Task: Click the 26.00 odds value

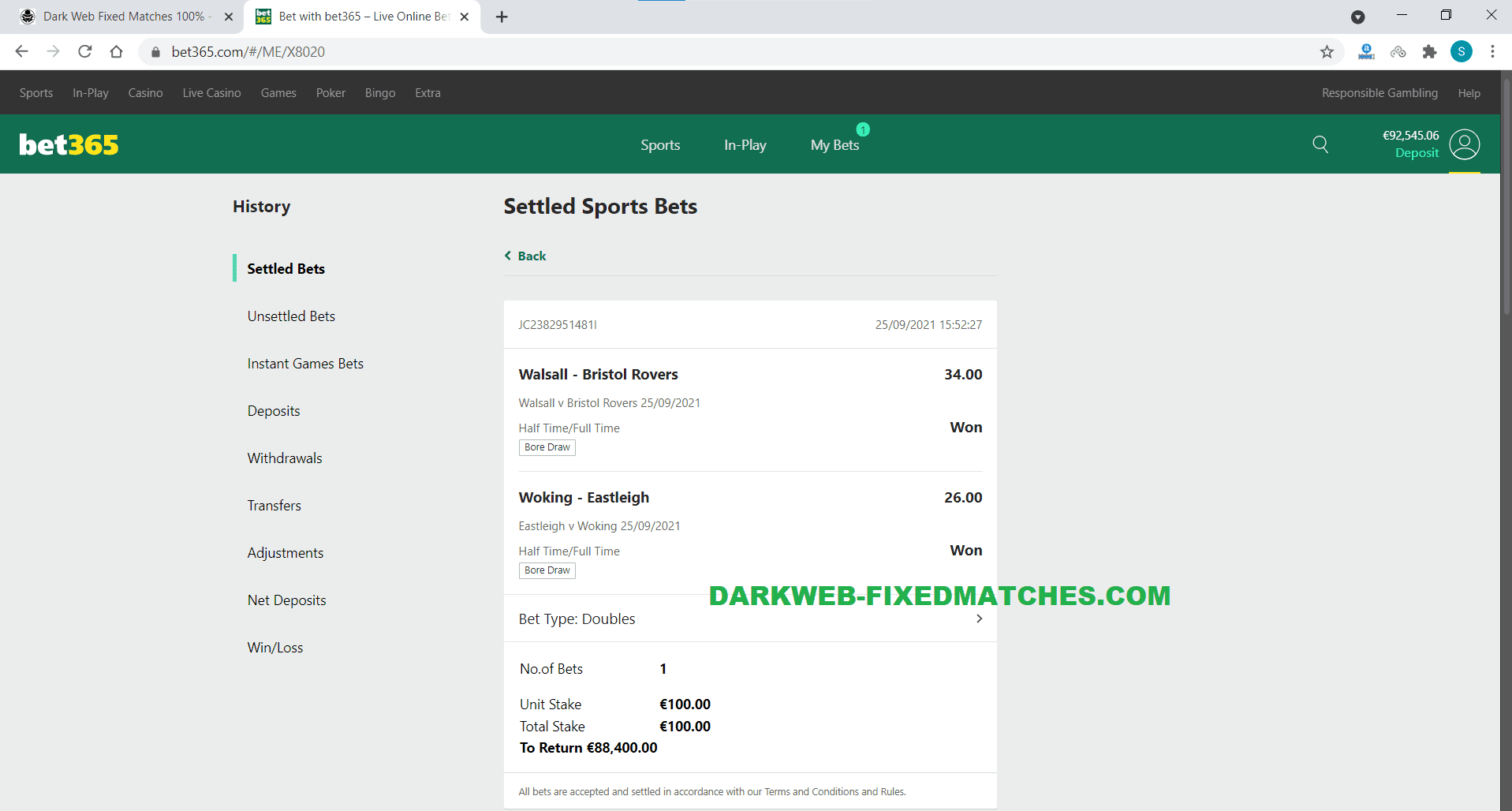Action: point(963,498)
